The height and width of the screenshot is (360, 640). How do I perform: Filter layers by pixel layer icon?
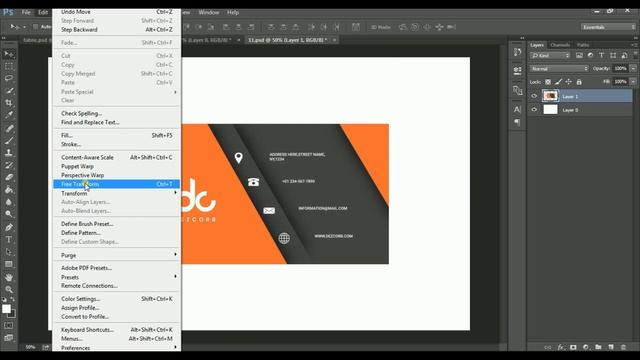click(579, 56)
